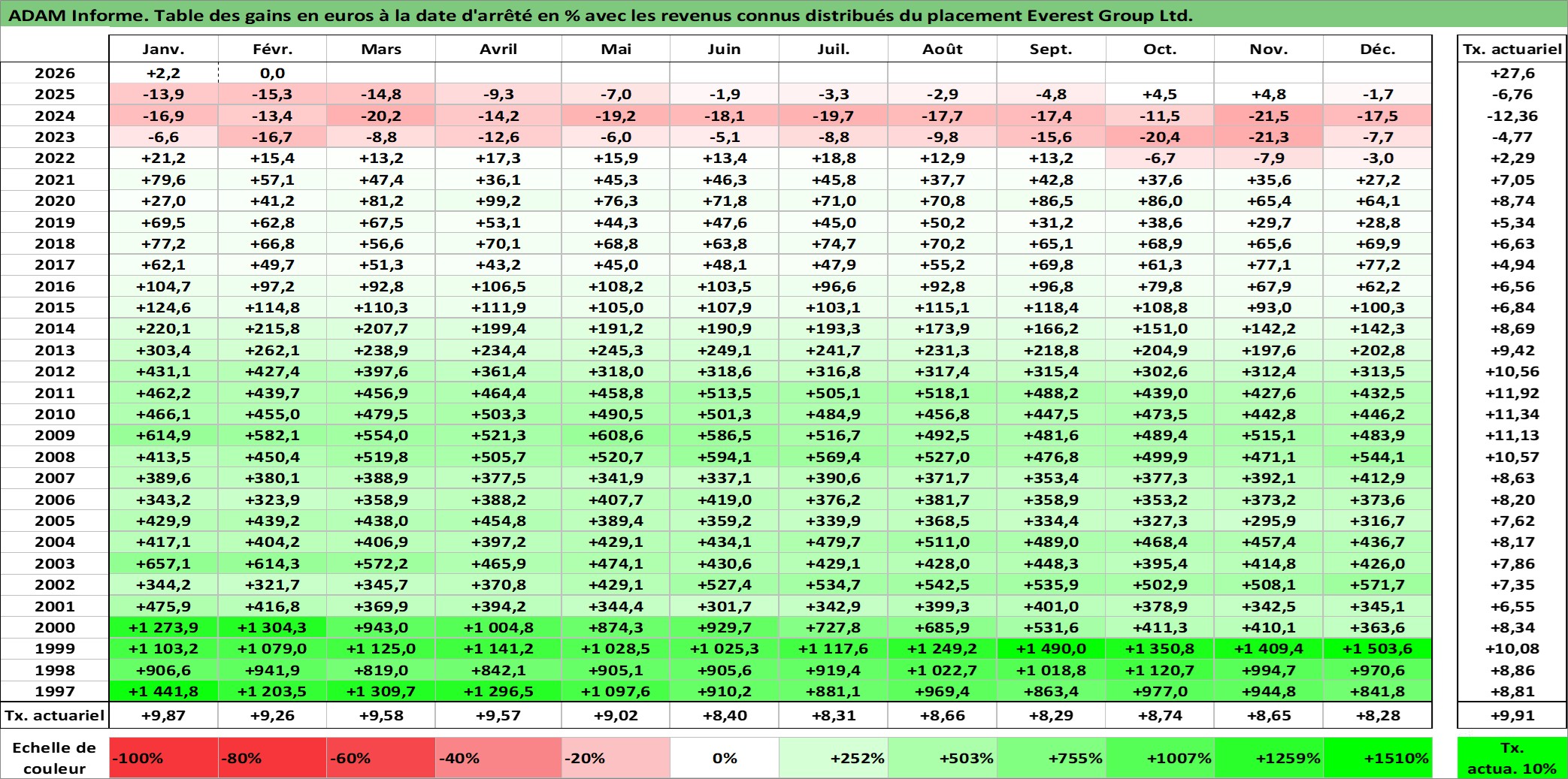
Task: Select the '+1 120,7' October 1998 cell
Action: 1160,670
